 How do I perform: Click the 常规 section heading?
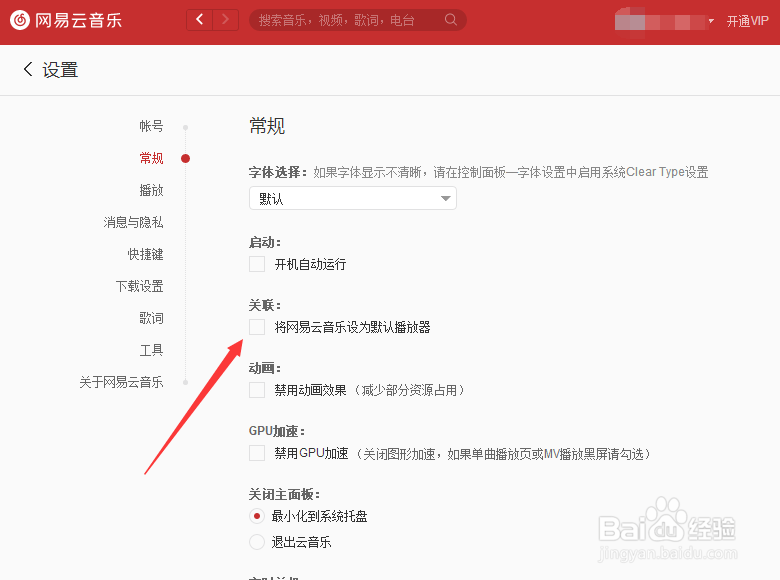(x=267, y=126)
